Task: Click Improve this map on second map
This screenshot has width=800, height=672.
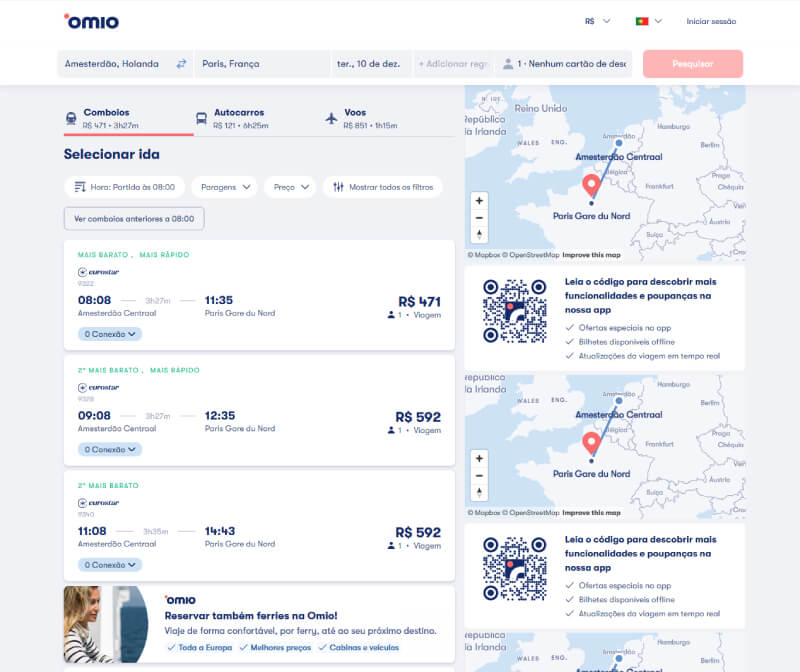Action: click(x=591, y=512)
